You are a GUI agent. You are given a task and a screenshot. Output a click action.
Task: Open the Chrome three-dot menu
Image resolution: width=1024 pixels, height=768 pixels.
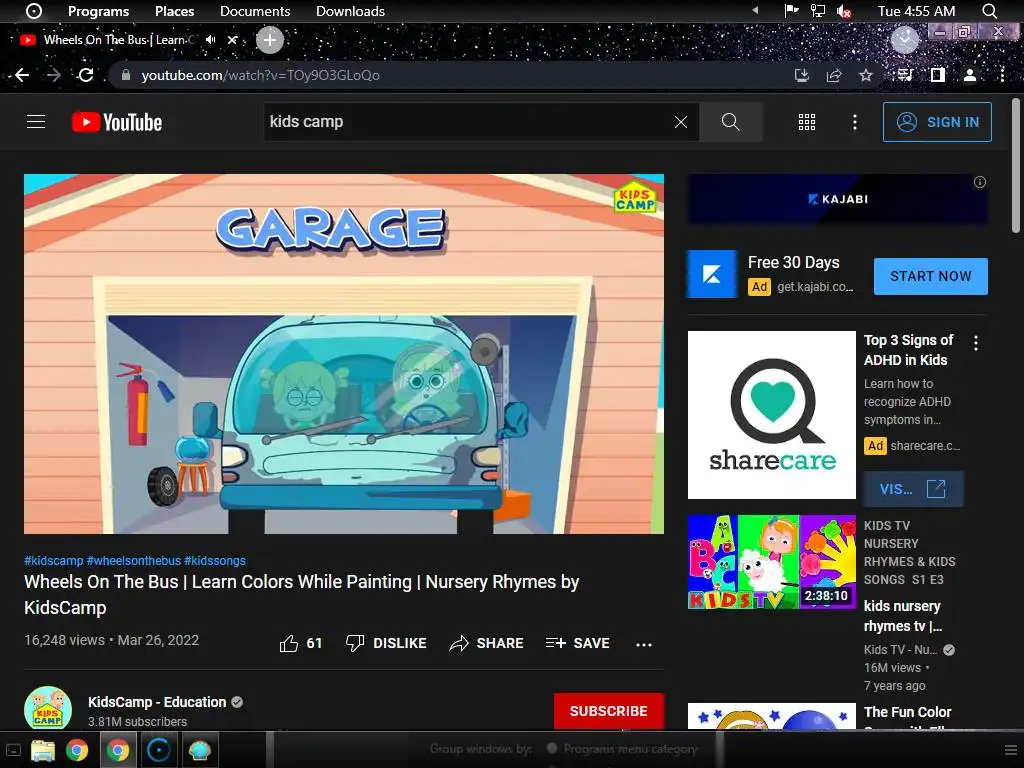(x=1002, y=75)
